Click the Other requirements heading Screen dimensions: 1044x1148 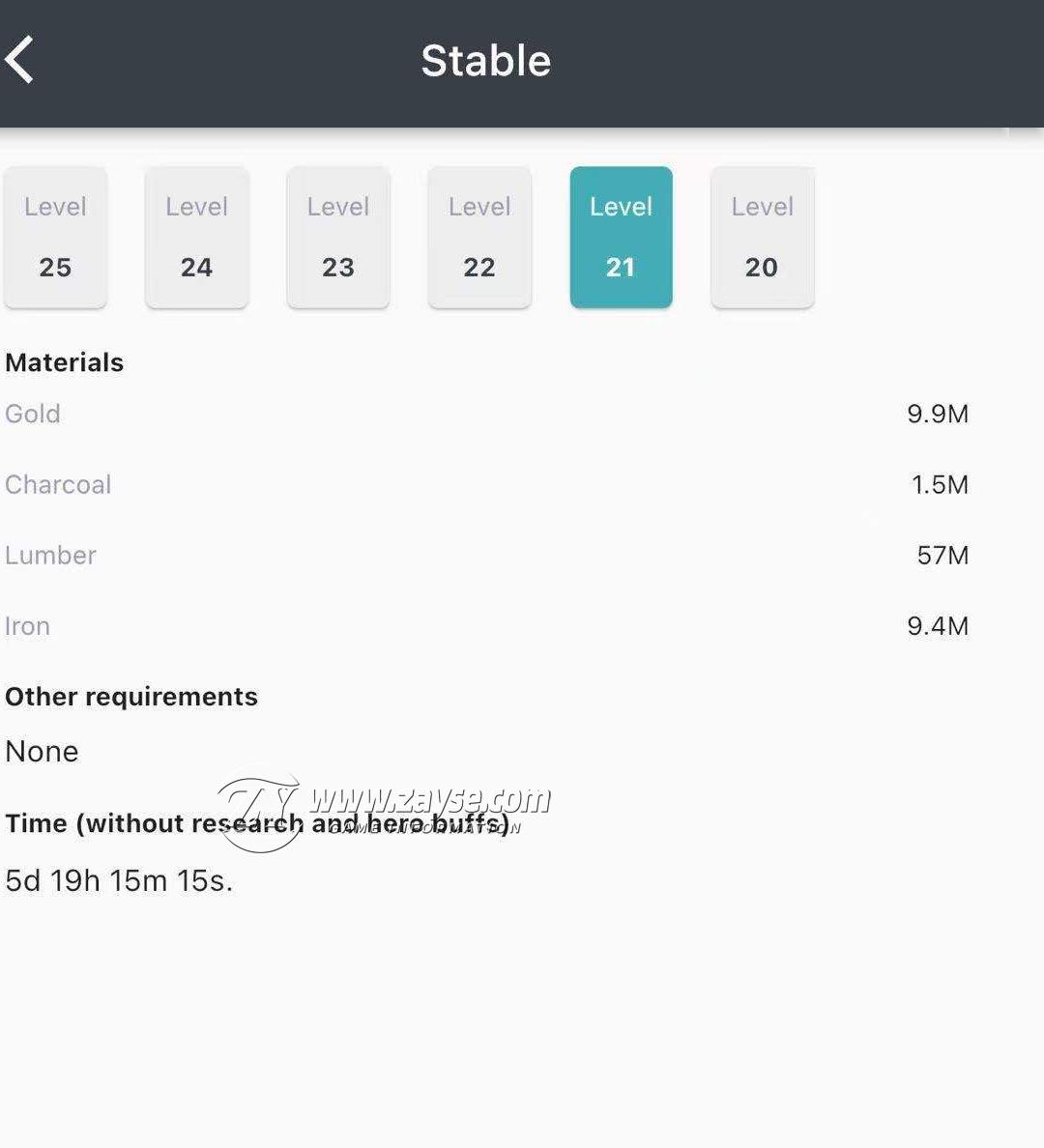pos(131,697)
